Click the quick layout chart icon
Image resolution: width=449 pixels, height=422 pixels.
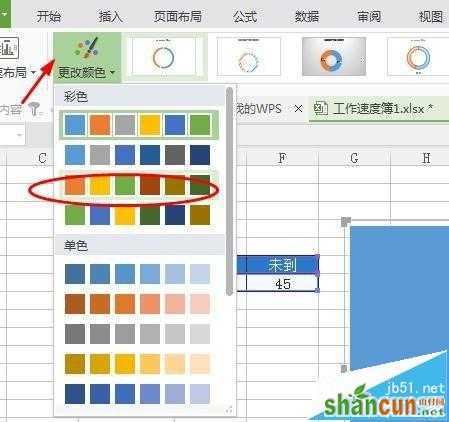point(8,49)
